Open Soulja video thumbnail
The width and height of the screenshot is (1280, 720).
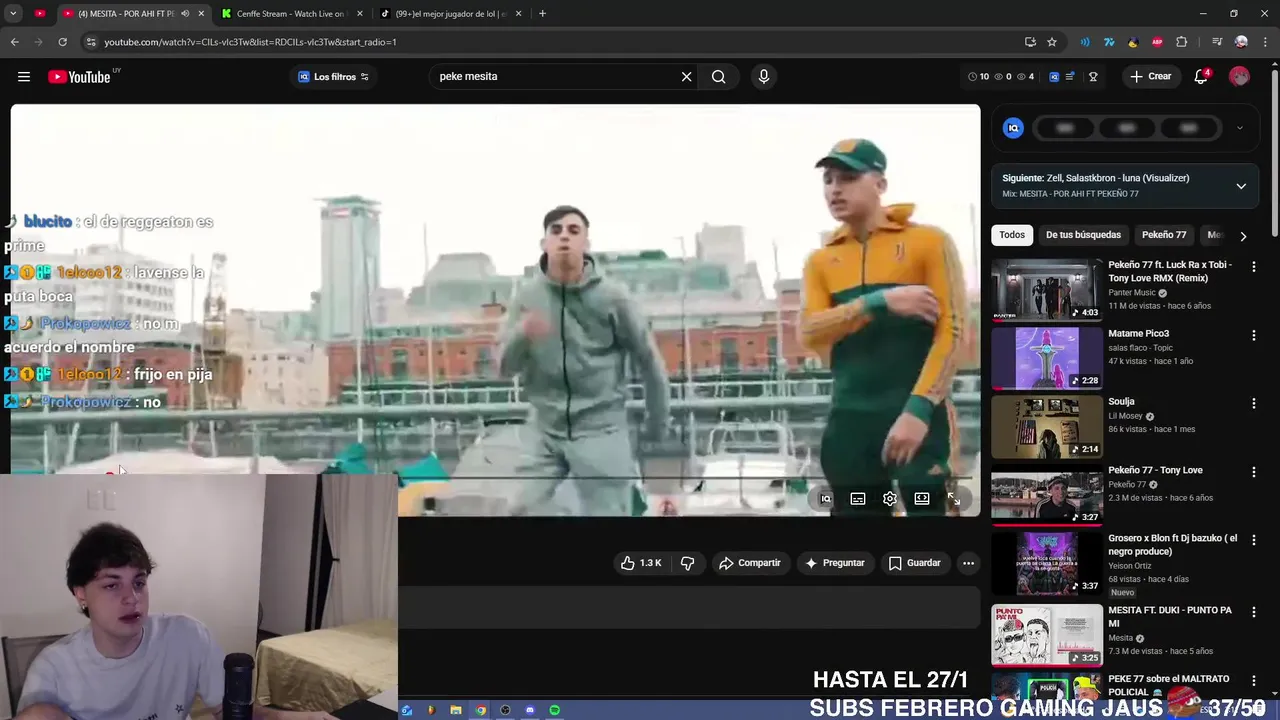click(1047, 427)
